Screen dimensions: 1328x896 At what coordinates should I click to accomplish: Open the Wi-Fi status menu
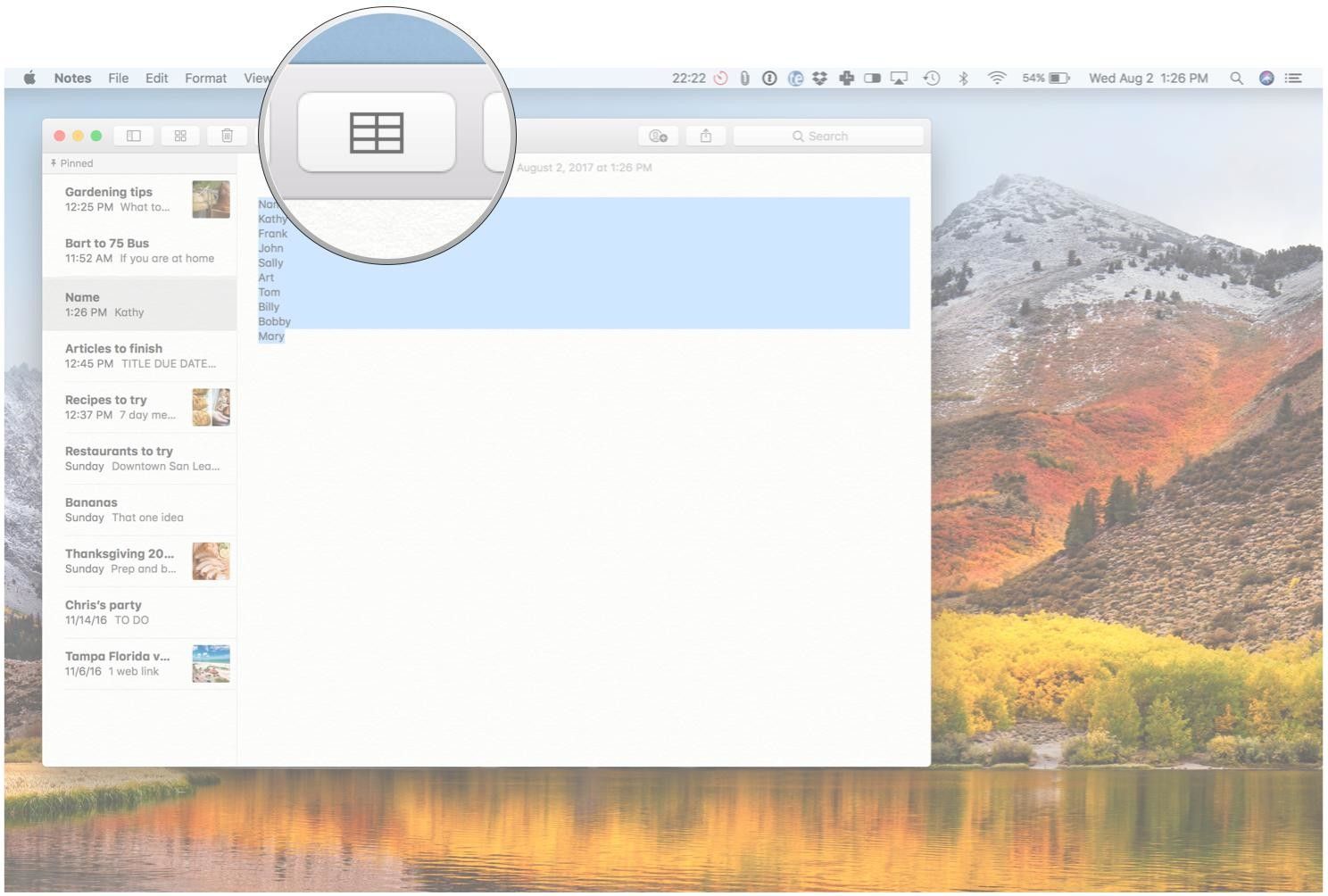click(997, 79)
